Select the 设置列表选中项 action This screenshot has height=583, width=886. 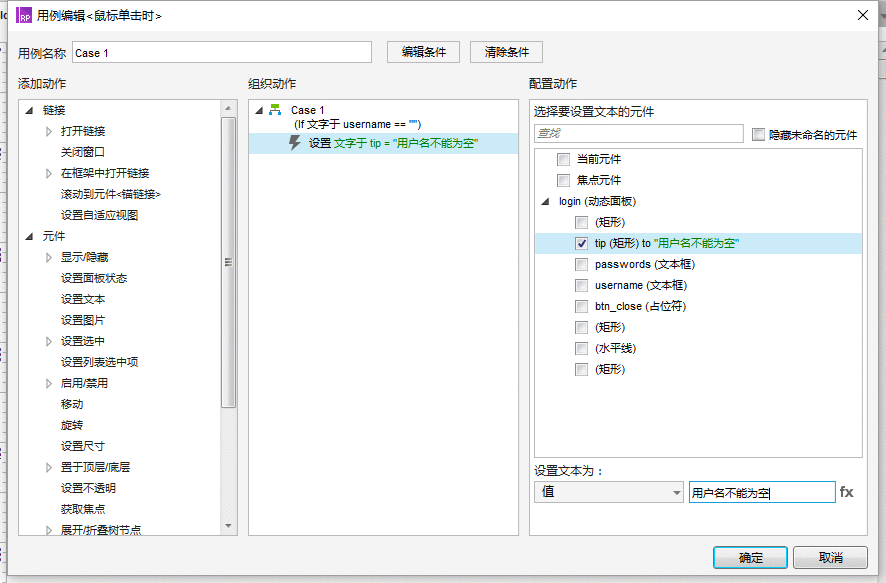pyautogui.click(x=99, y=362)
